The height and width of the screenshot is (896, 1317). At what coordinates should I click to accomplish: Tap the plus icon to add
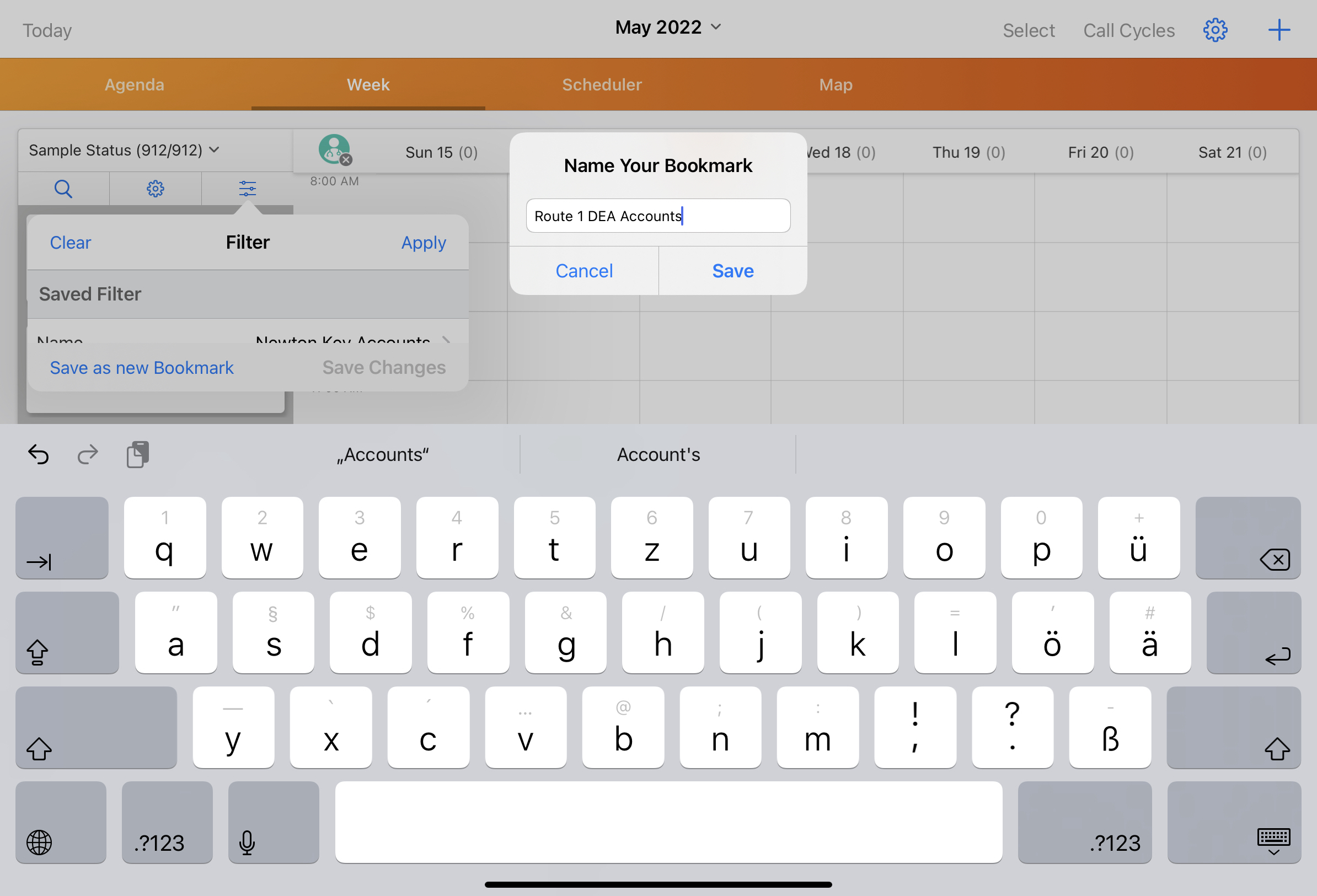pyautogui.click(x=1278, y=30)
